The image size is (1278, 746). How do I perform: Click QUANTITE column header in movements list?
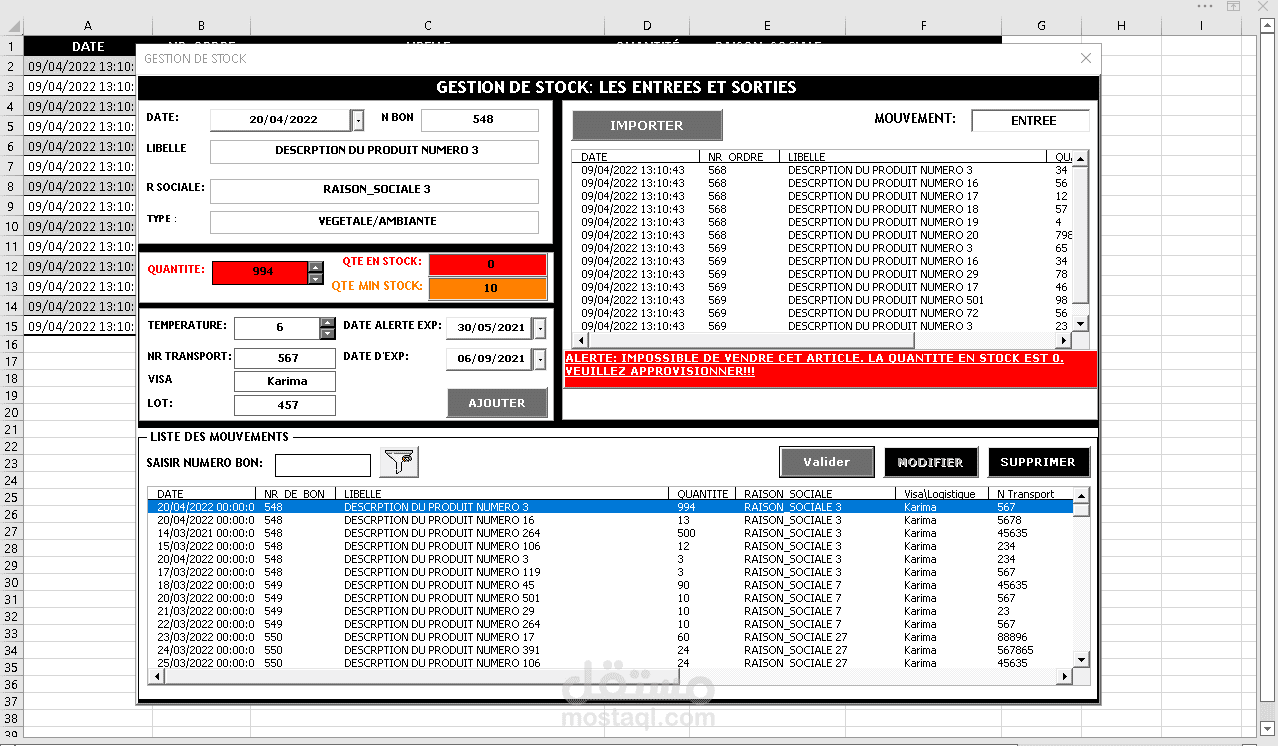tap(701, 494)
